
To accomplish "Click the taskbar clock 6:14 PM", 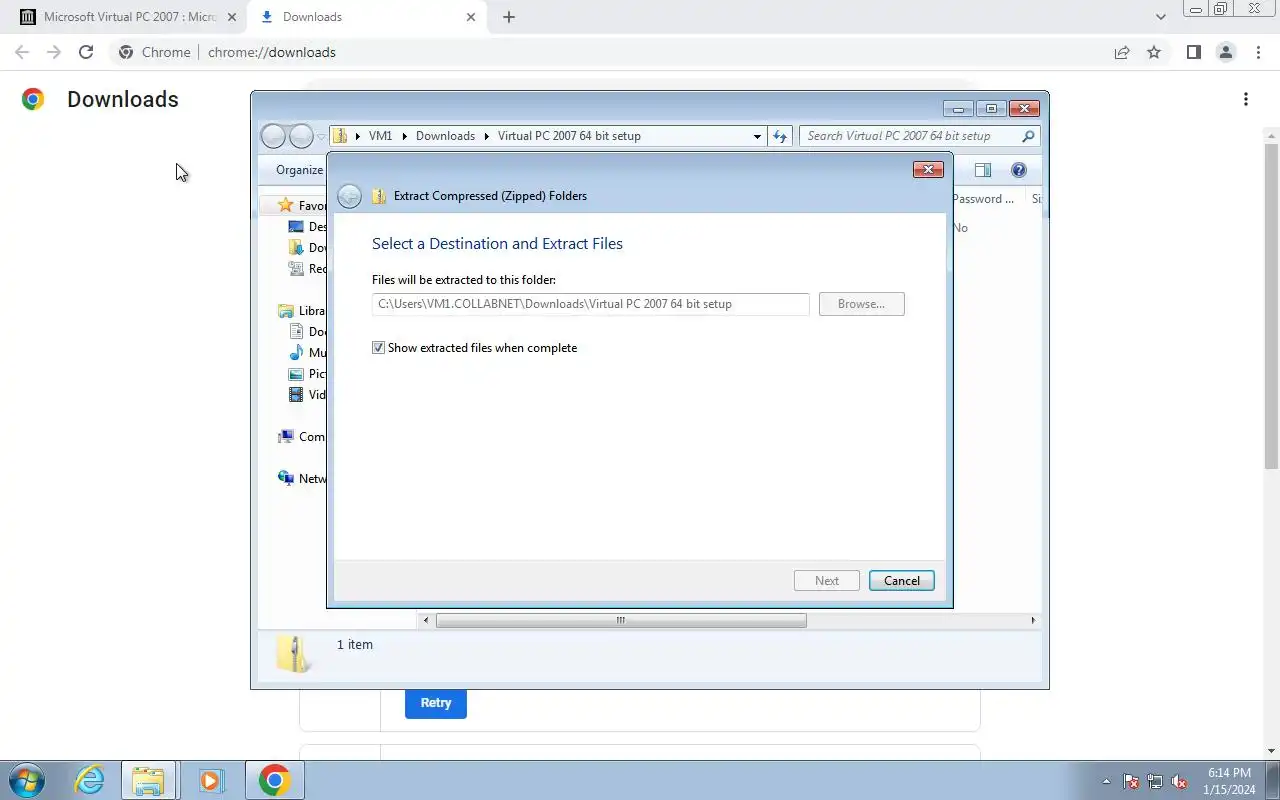I will [x=1229, y=773].
